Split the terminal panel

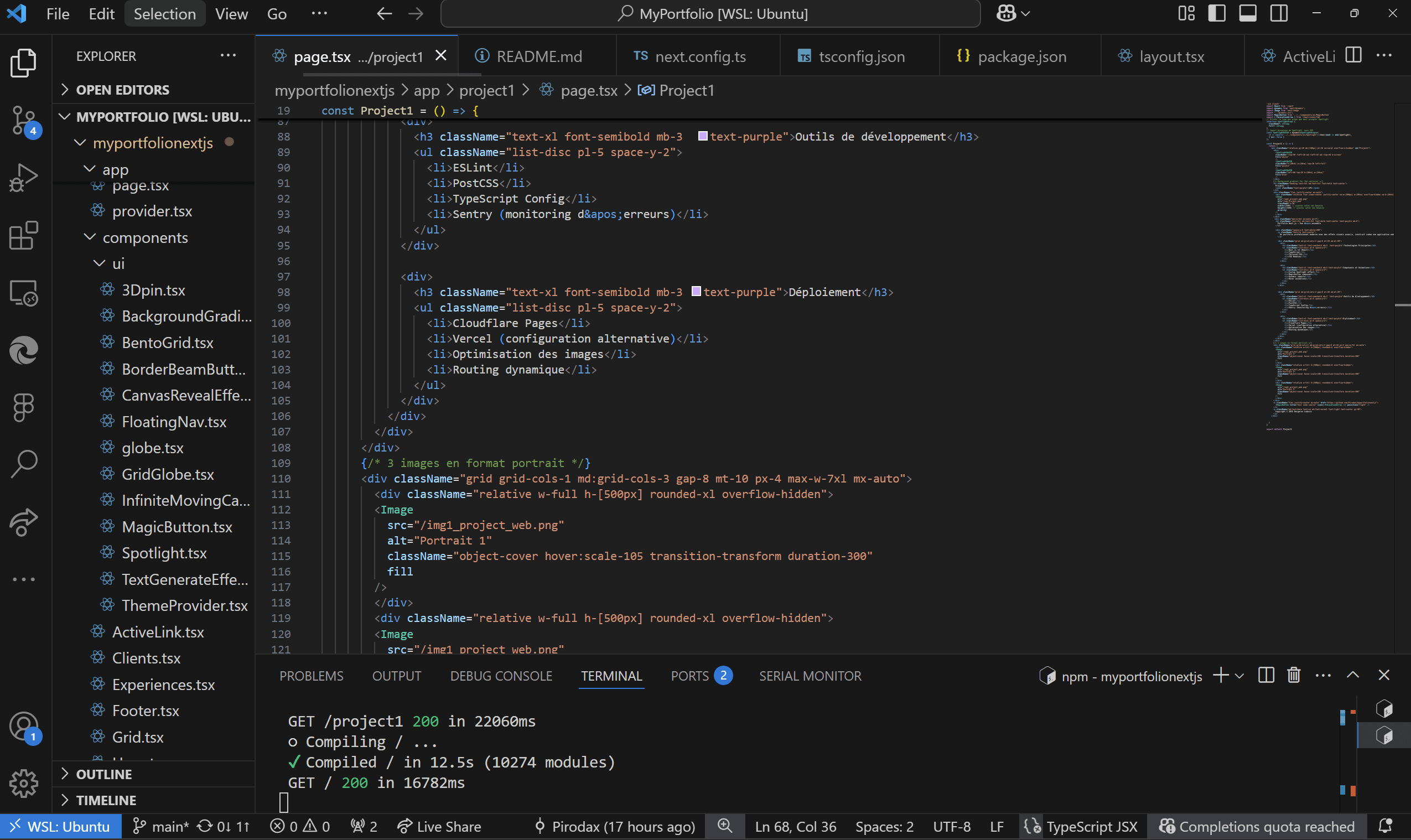point(1265,675)
